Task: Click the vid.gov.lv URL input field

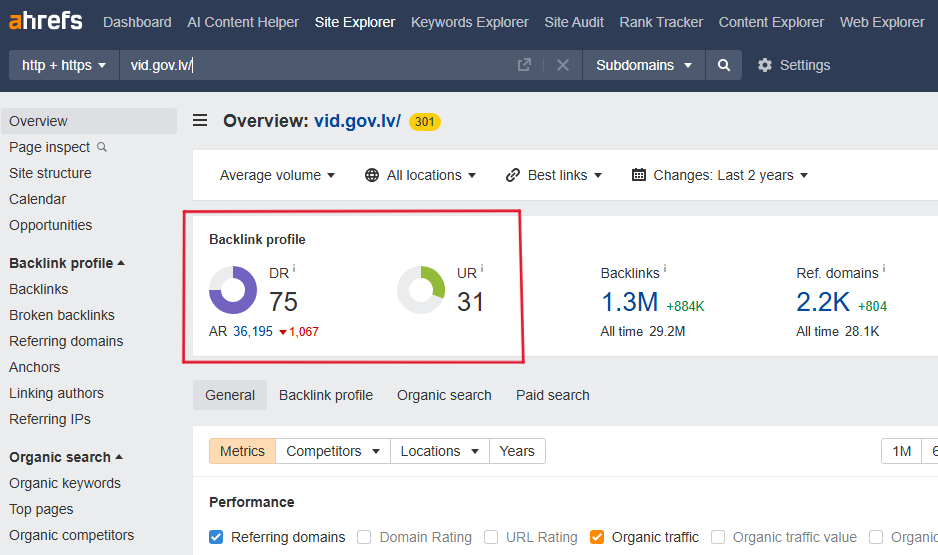Action: pos(310,65)
